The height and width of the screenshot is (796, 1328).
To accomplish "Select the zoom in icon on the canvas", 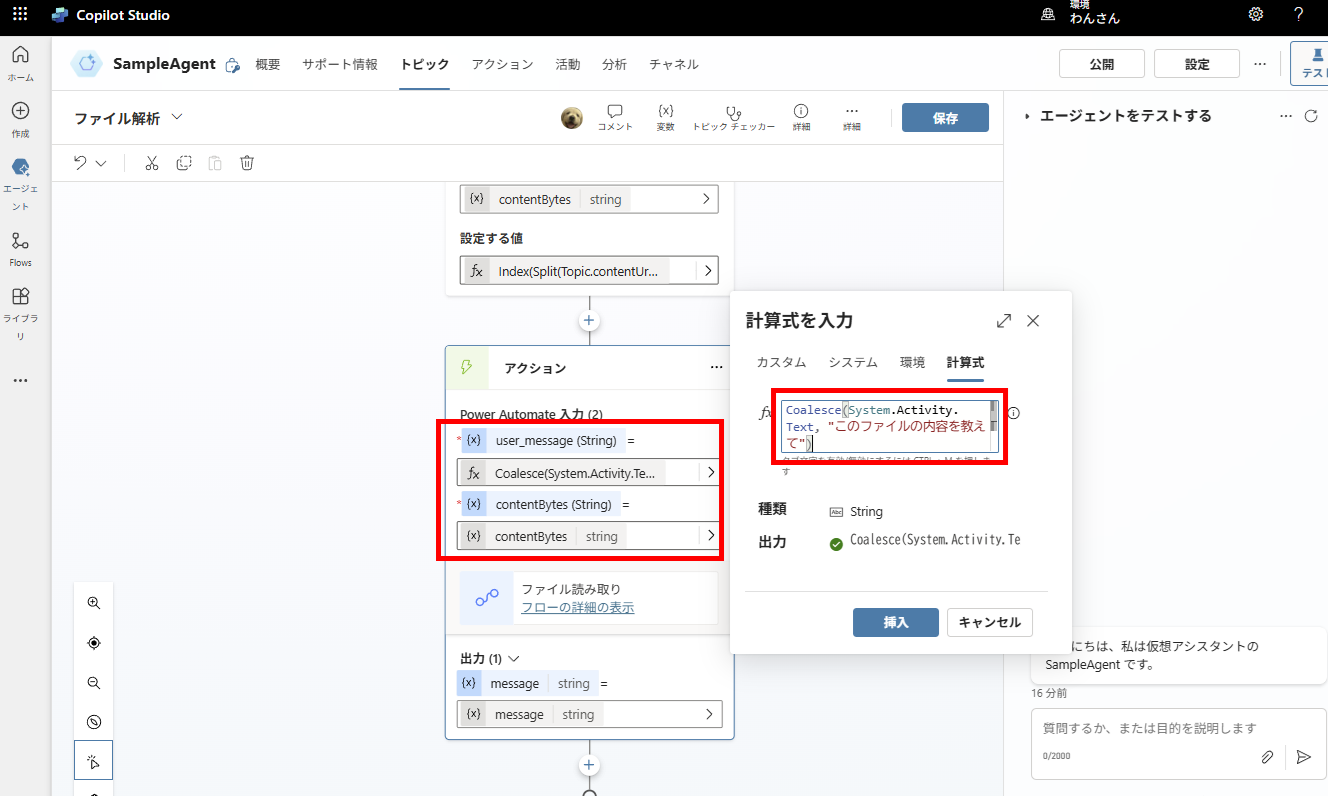I will [93, 603].
